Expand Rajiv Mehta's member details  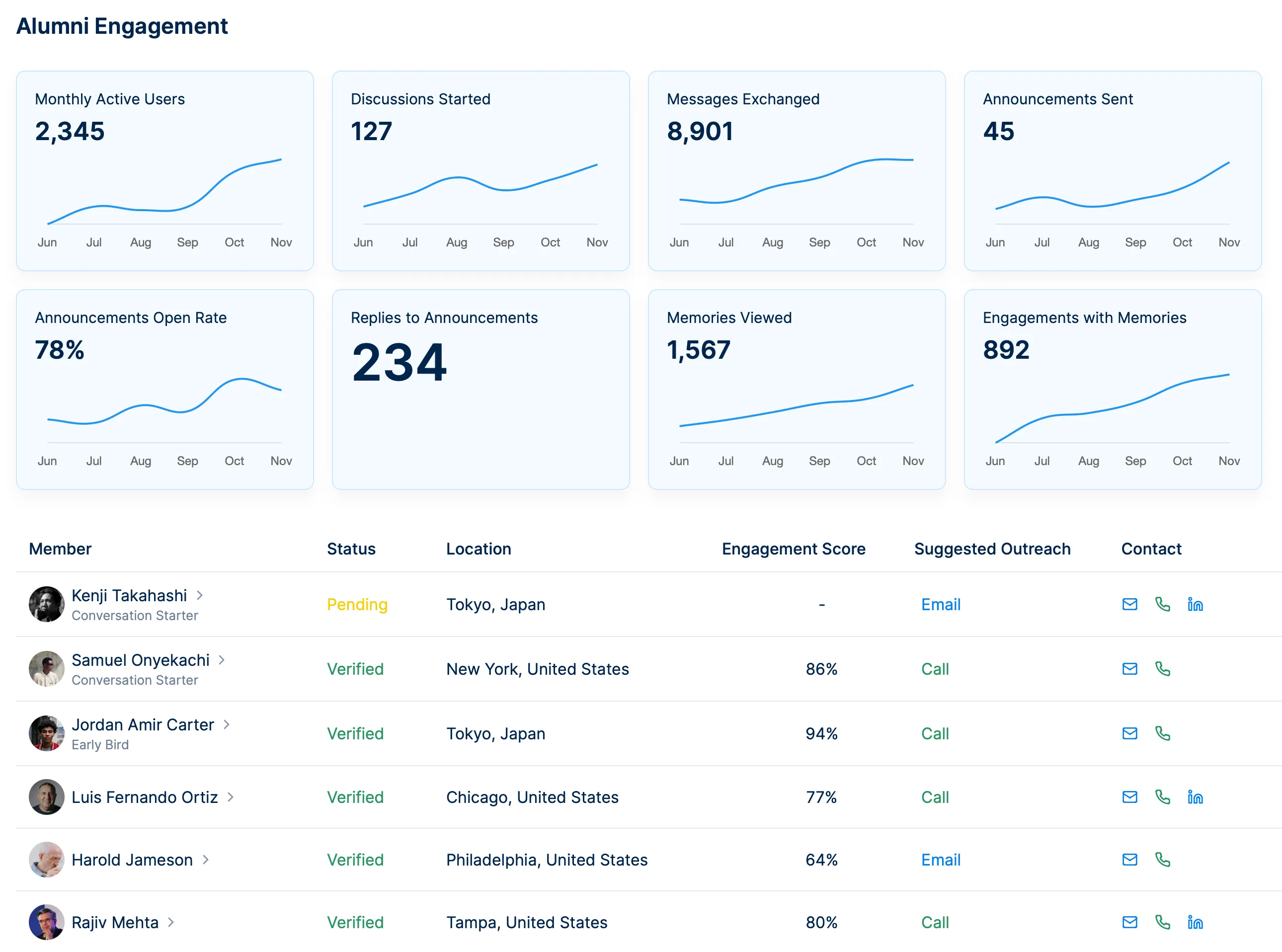(170, 922)
